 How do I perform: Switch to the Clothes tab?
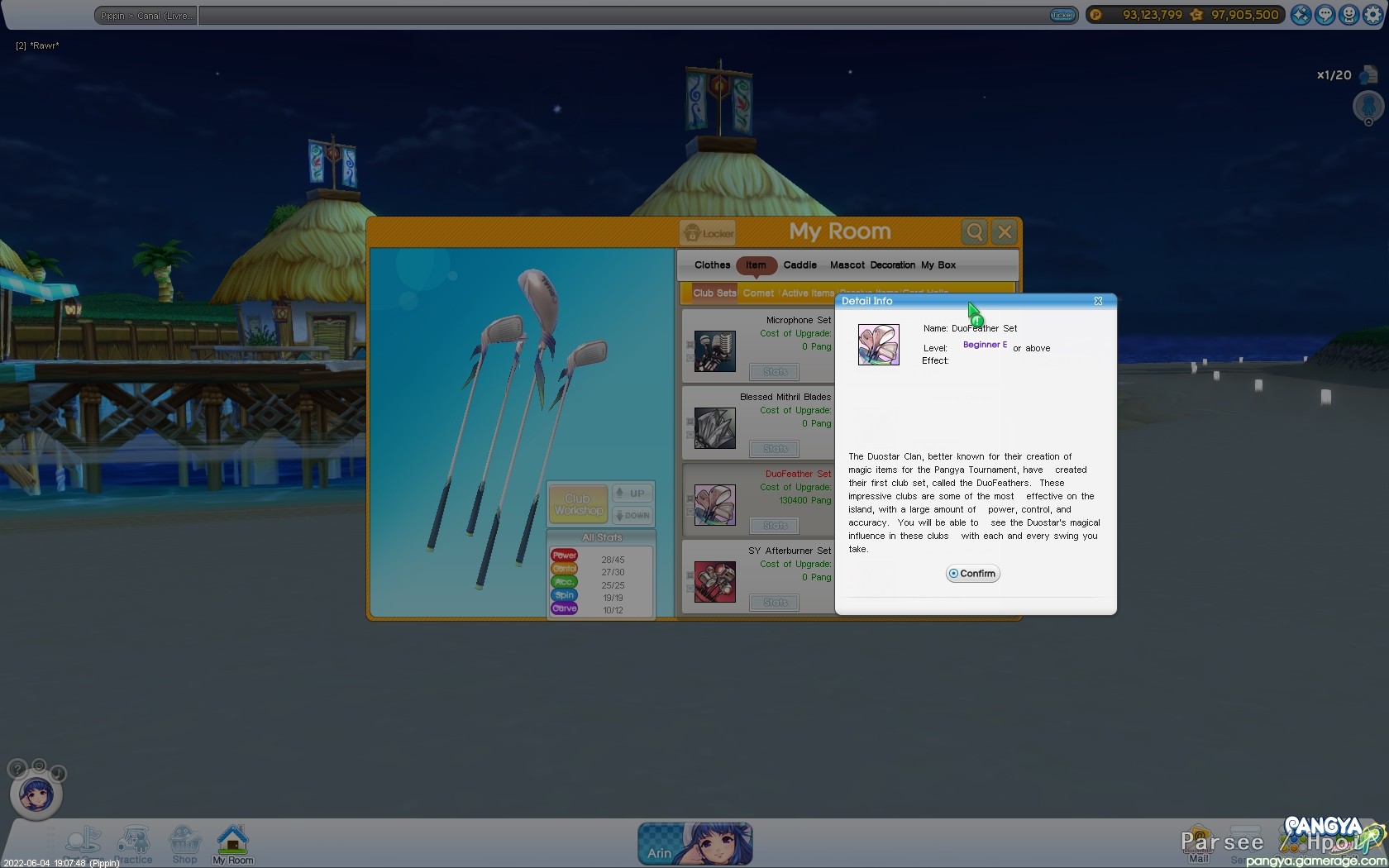(x=712, y=265)
